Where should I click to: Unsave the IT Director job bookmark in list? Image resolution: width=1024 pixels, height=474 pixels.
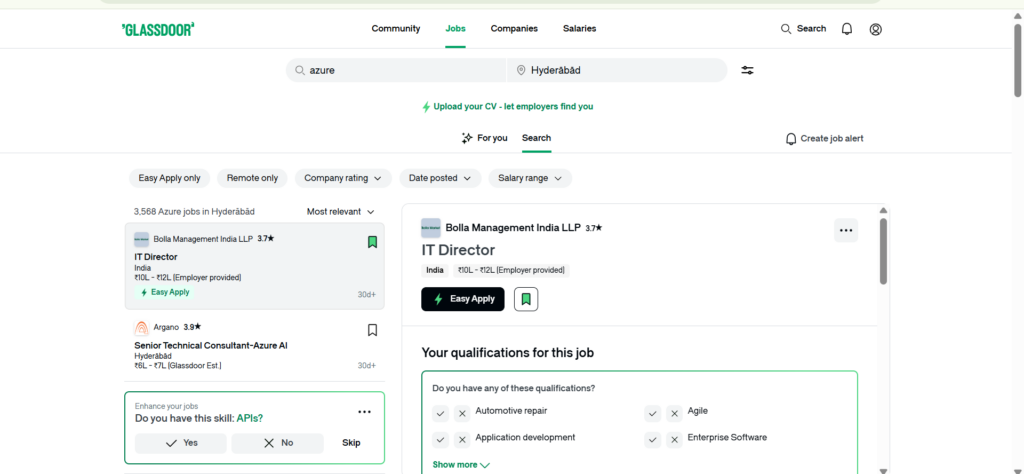(372, 242)
